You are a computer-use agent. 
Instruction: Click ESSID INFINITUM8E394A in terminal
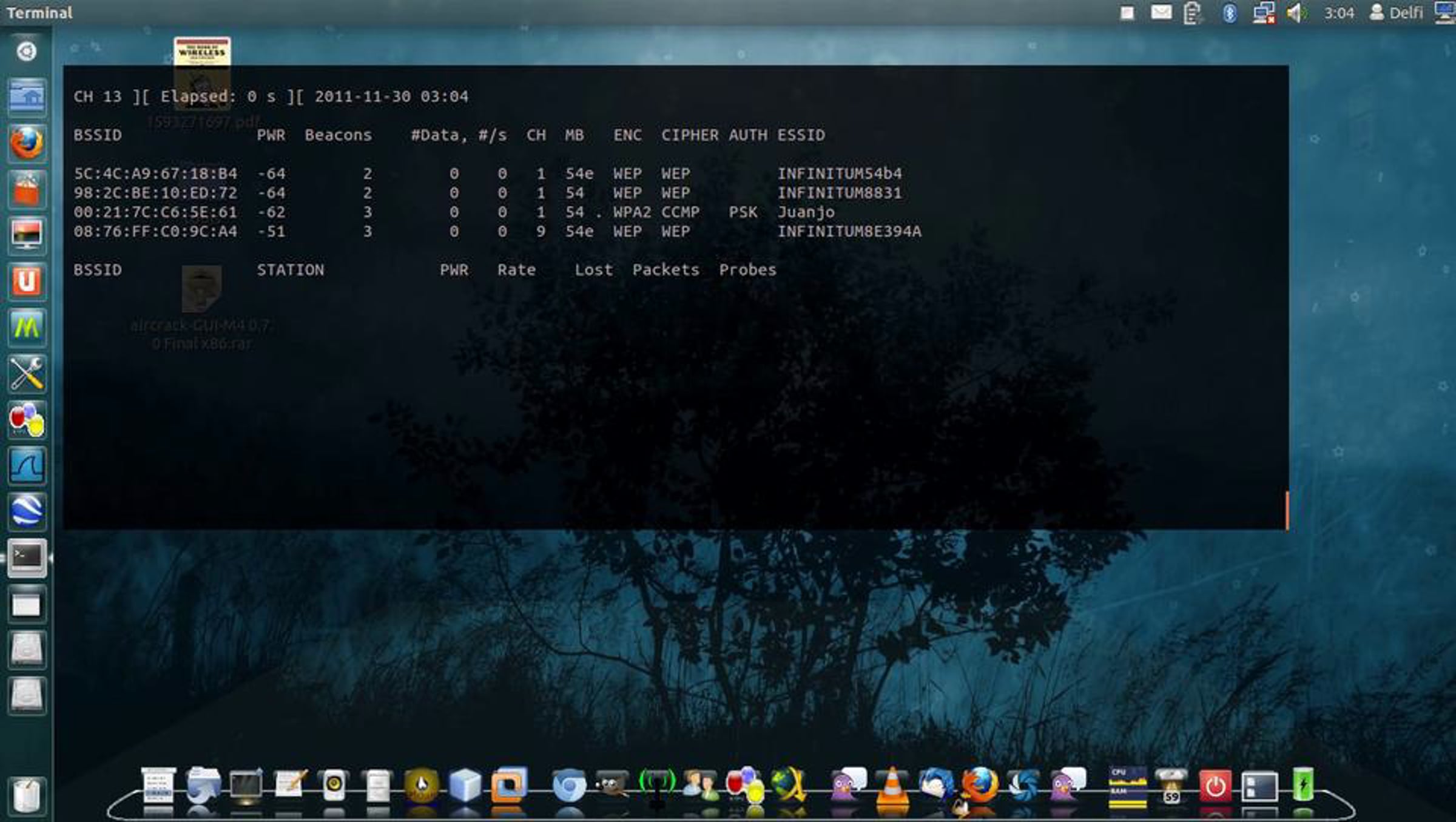click(849, 232)
